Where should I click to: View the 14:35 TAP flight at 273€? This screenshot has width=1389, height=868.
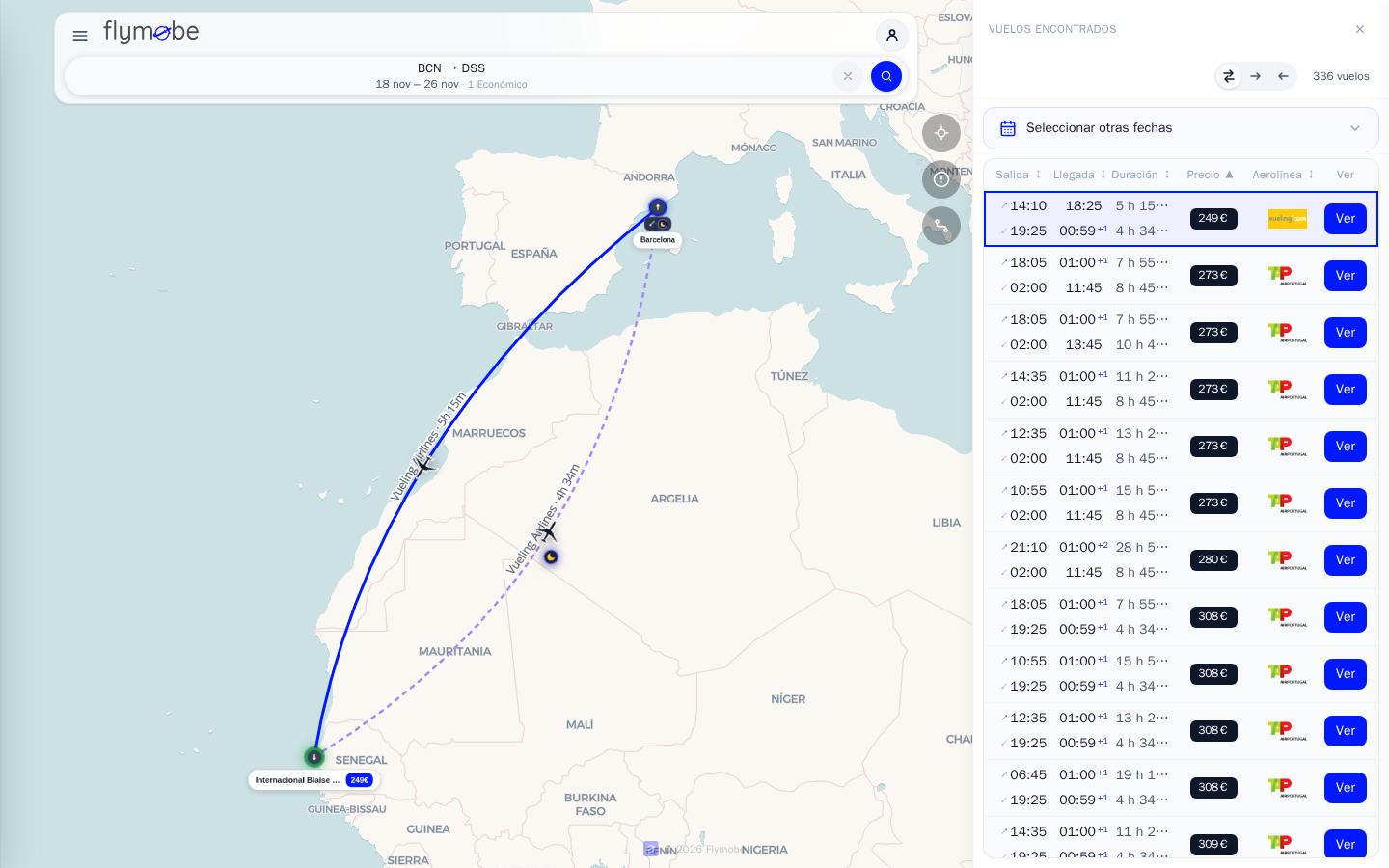click(1346, 390)
